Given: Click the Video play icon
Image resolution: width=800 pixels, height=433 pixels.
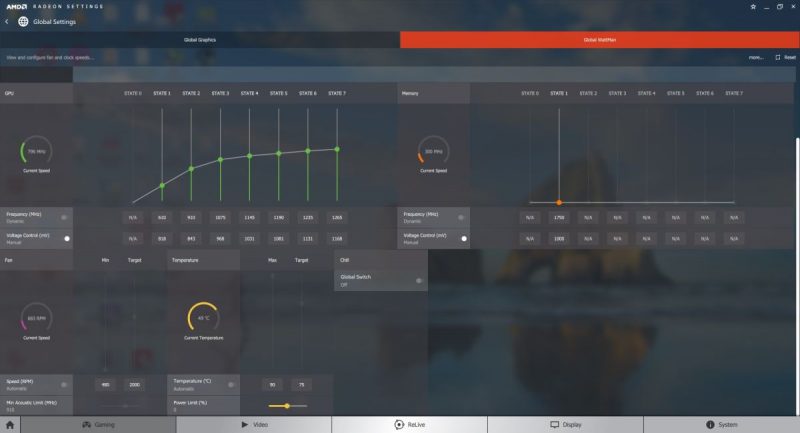Looking at the screenshot, I should click(245, 424).
